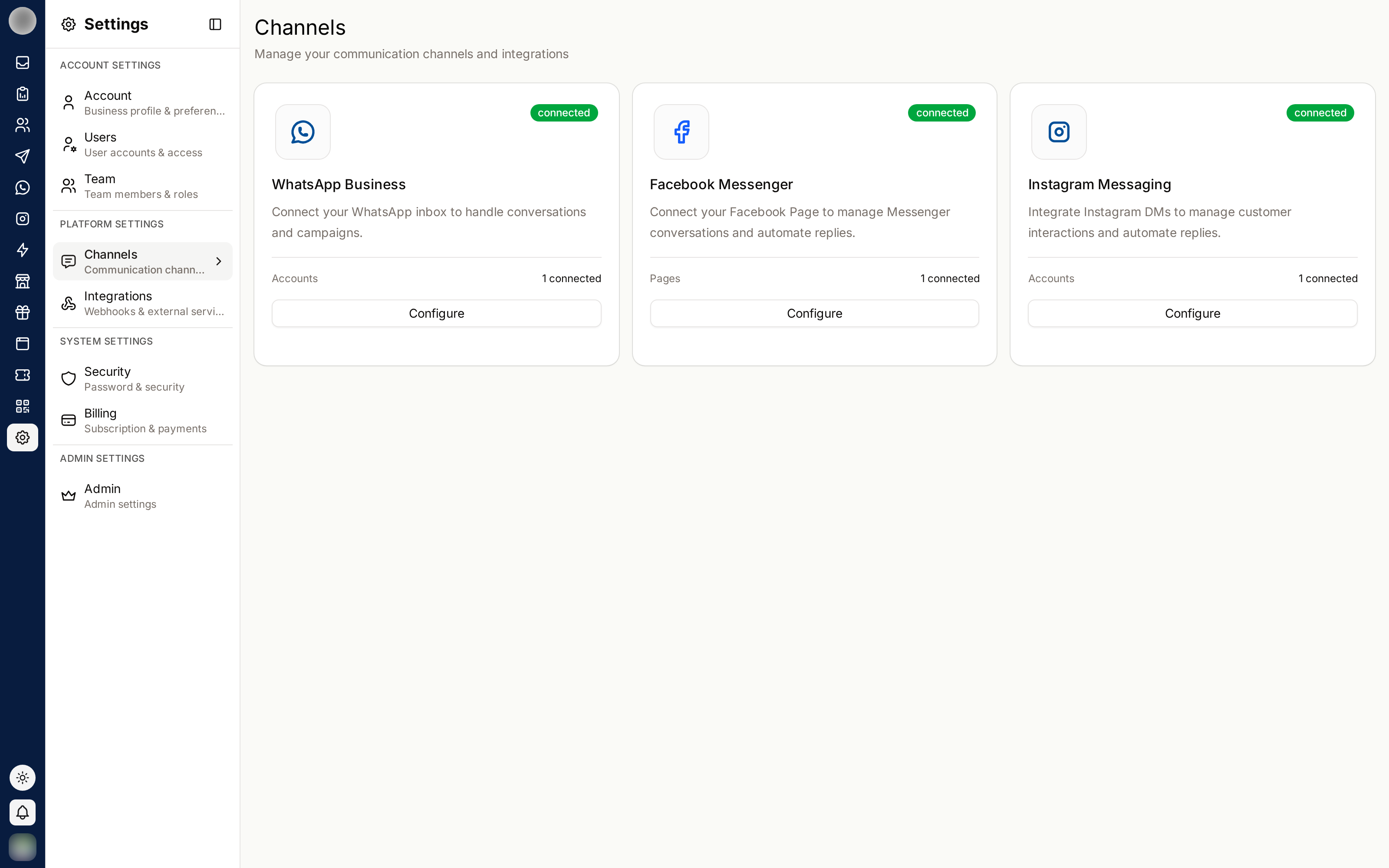Click the WhatsApp Business card title
This screenshot has height=868, width=1389.
click(x=339, y=184)
